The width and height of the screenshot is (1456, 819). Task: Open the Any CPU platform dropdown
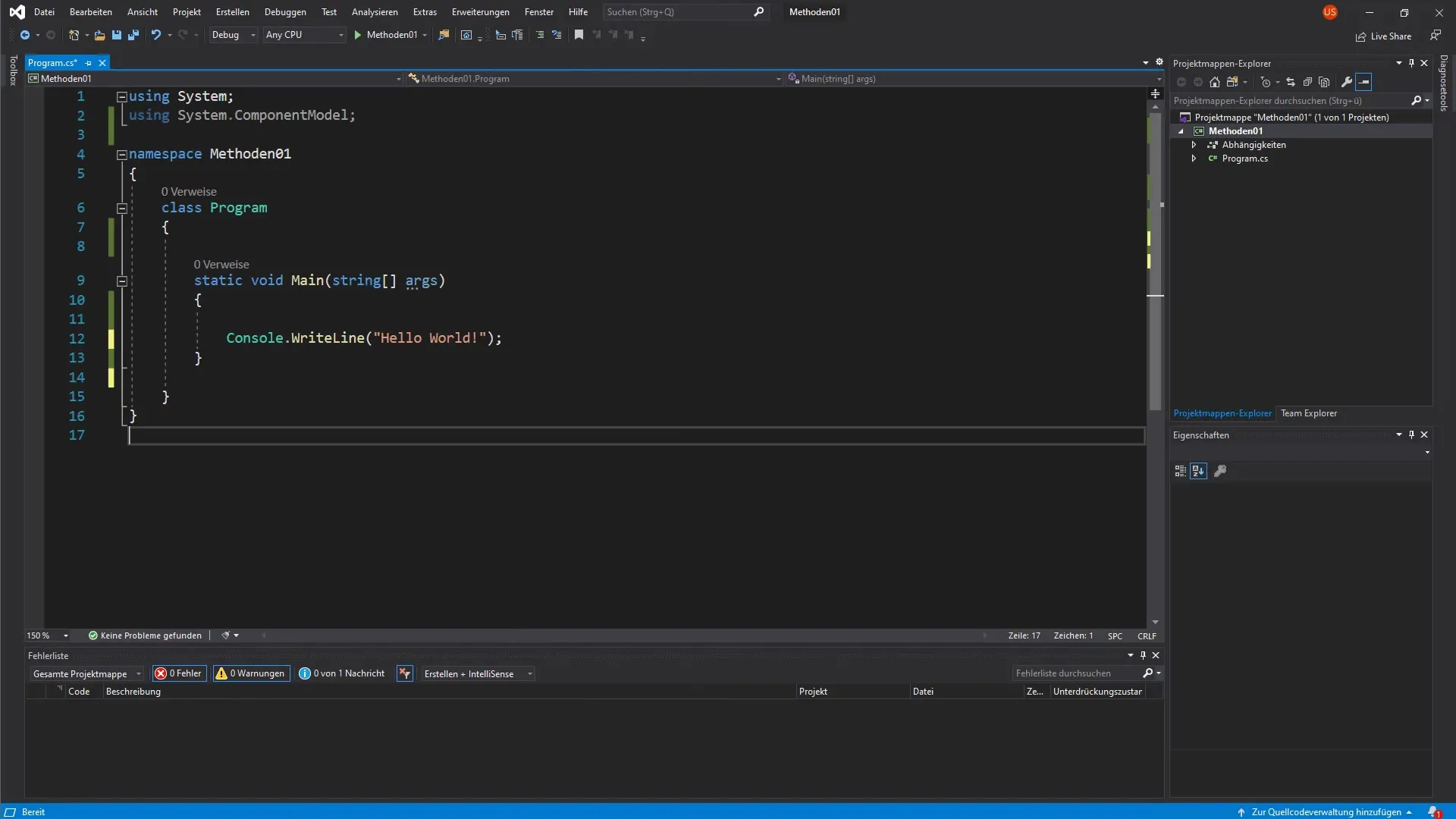point(304,35)
